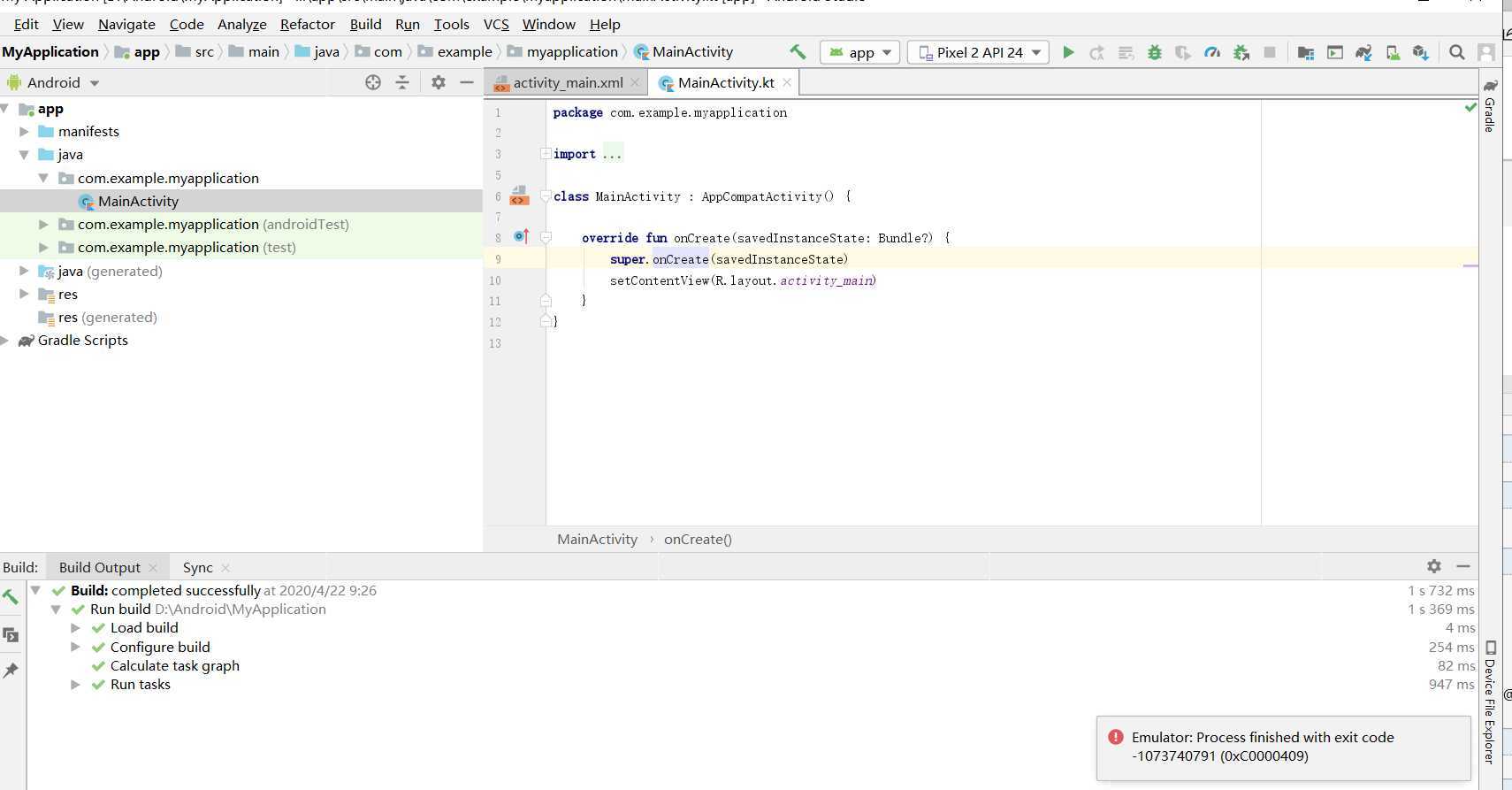Image resolution: width=1512 pixels, height=790 pixels.
Task: Close the Build Output tab
Action: [153, 567]
